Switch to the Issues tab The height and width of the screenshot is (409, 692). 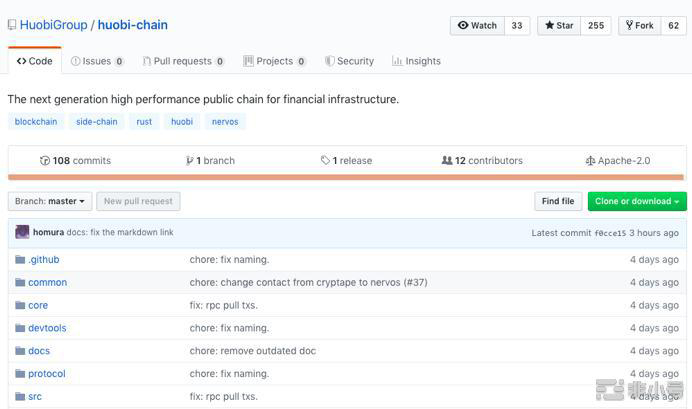click(x=97, y=61)
